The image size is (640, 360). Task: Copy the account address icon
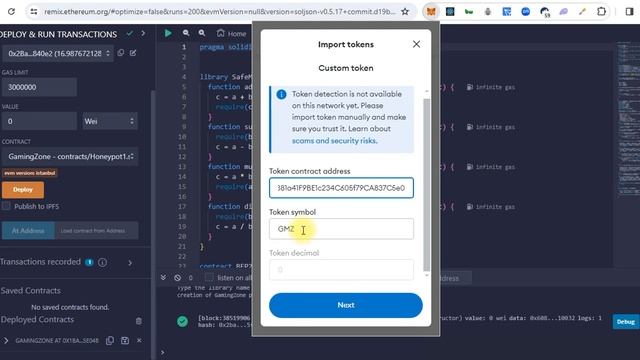121,53
